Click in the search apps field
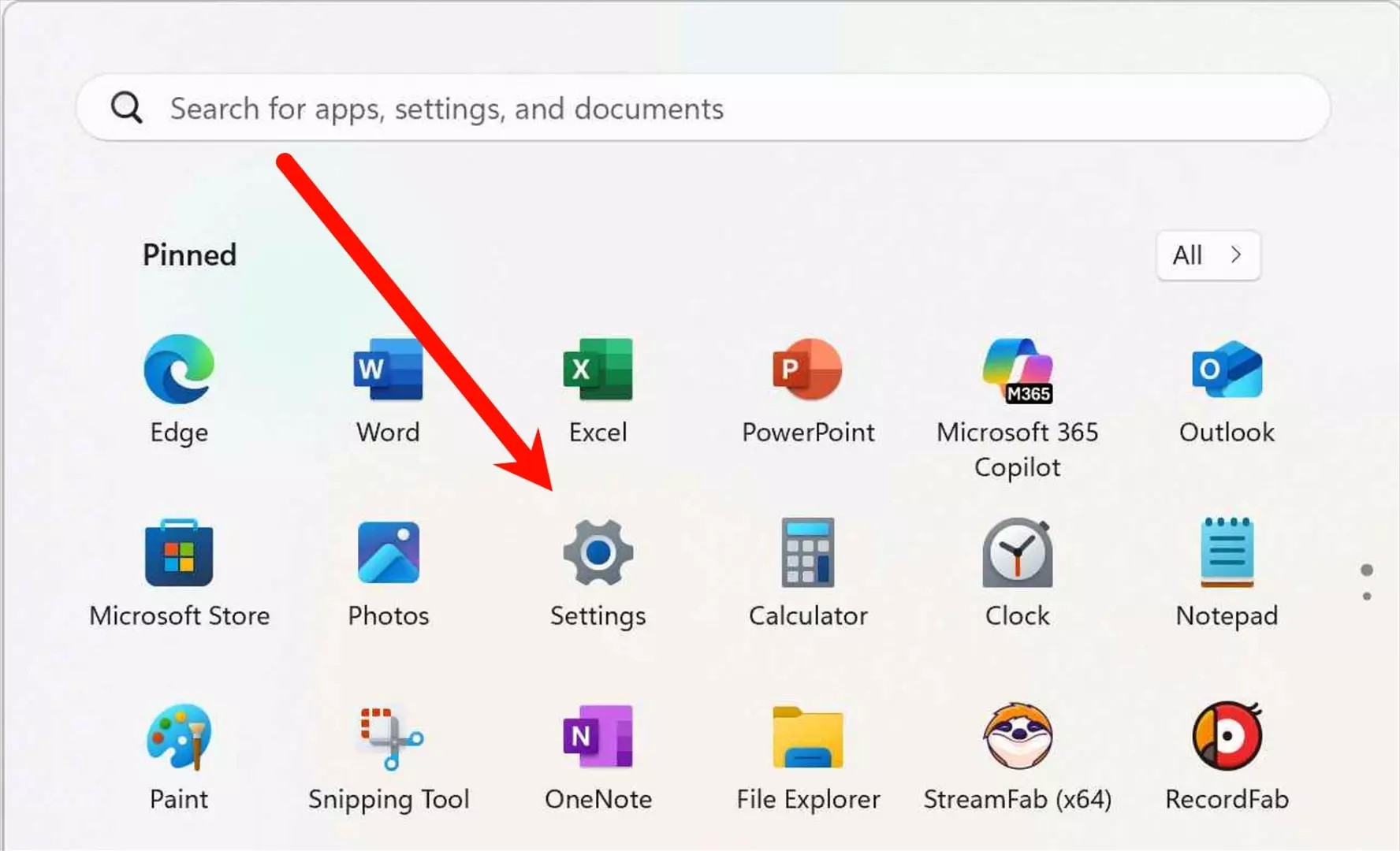The width and height of the screenshot is (1400, 851). (x=703, y=108)
